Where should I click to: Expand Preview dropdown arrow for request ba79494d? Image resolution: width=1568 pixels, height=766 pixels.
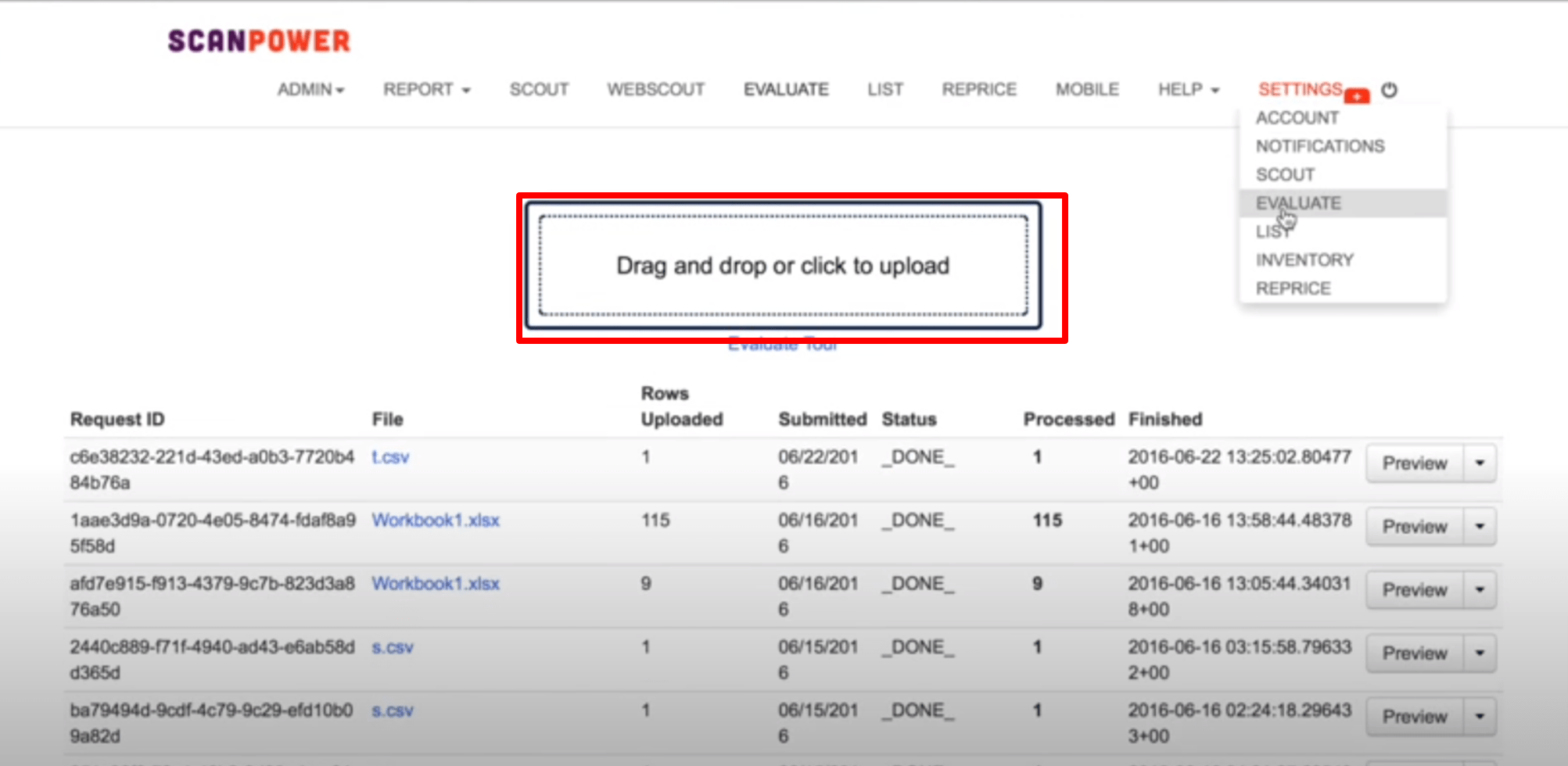coord(1480,717)
